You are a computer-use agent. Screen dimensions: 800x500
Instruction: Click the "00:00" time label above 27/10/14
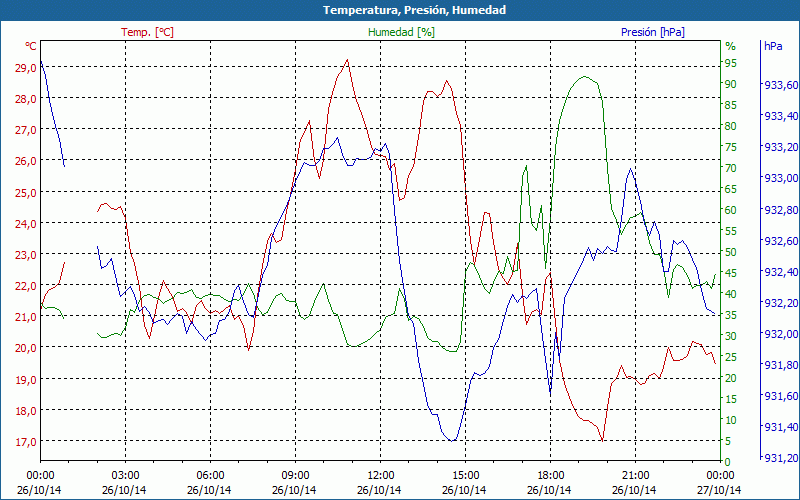tap(720, 475)
